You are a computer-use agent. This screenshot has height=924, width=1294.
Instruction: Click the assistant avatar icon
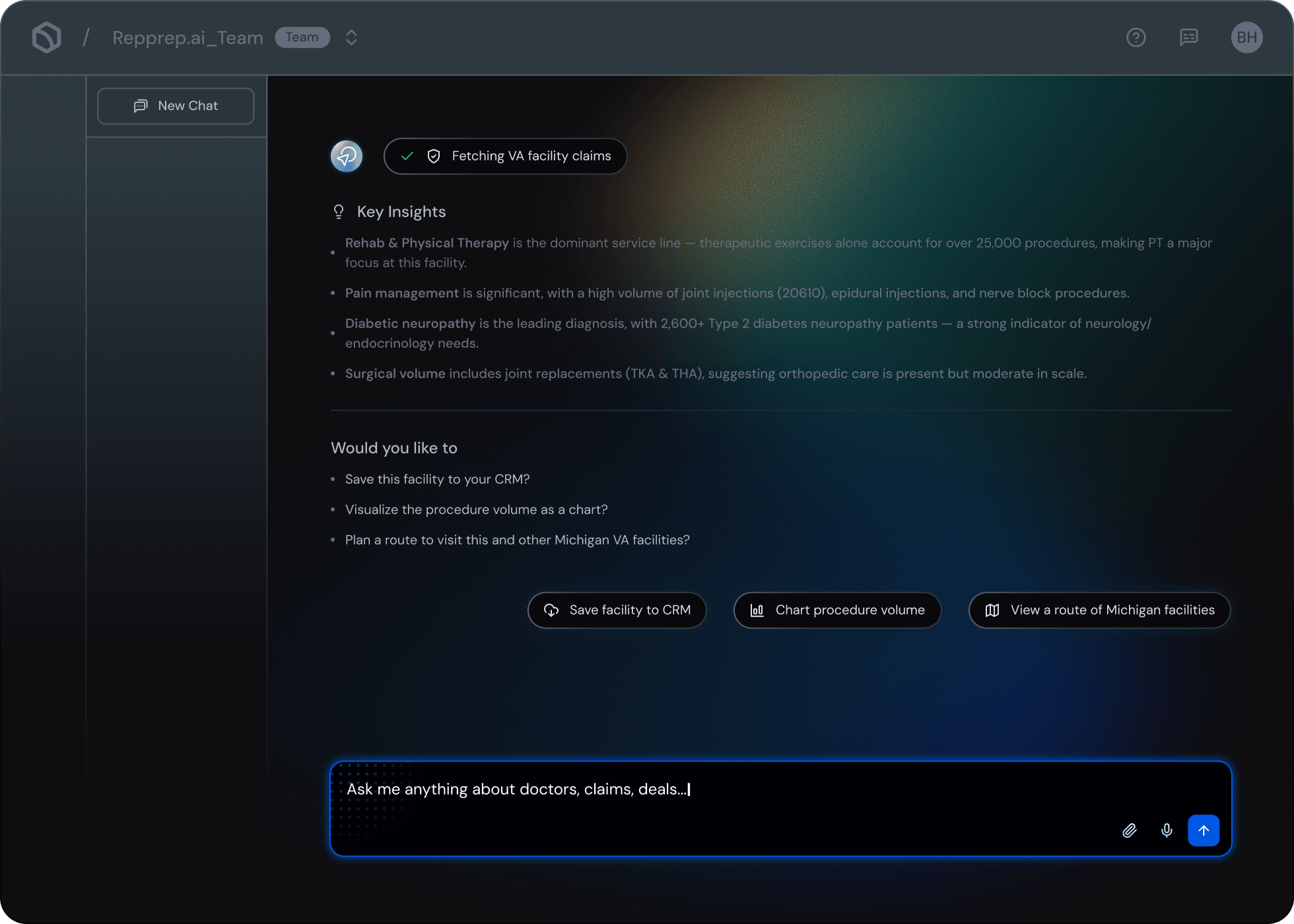click(x=347, y=156)
